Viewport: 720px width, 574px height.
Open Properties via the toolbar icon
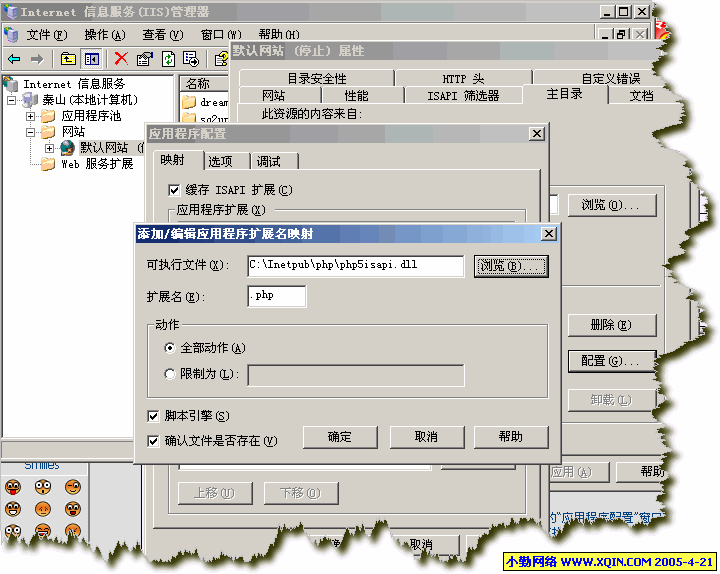tap(145, 59)
